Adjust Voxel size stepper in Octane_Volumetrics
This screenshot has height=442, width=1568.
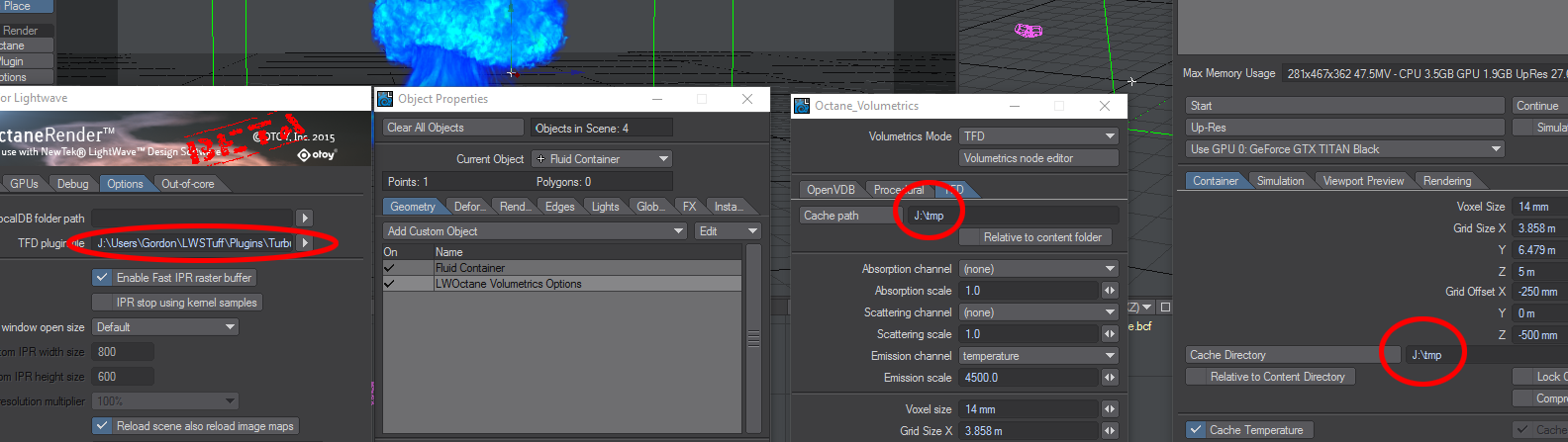click(1110, 409)
